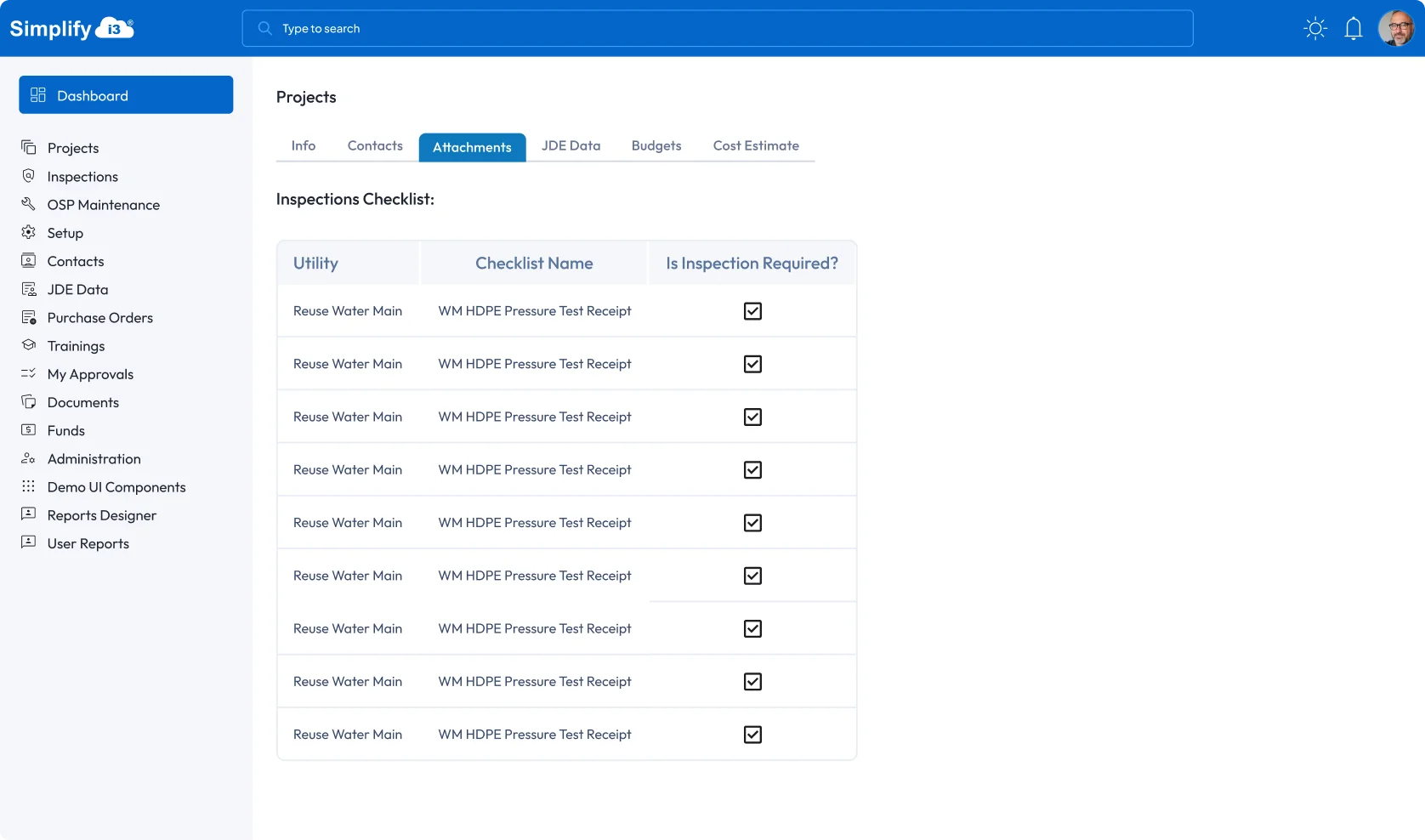This screenshot has height=840, width=1425.
Task: Uncheck inspection required in first table row
Action: click(752, 311)
